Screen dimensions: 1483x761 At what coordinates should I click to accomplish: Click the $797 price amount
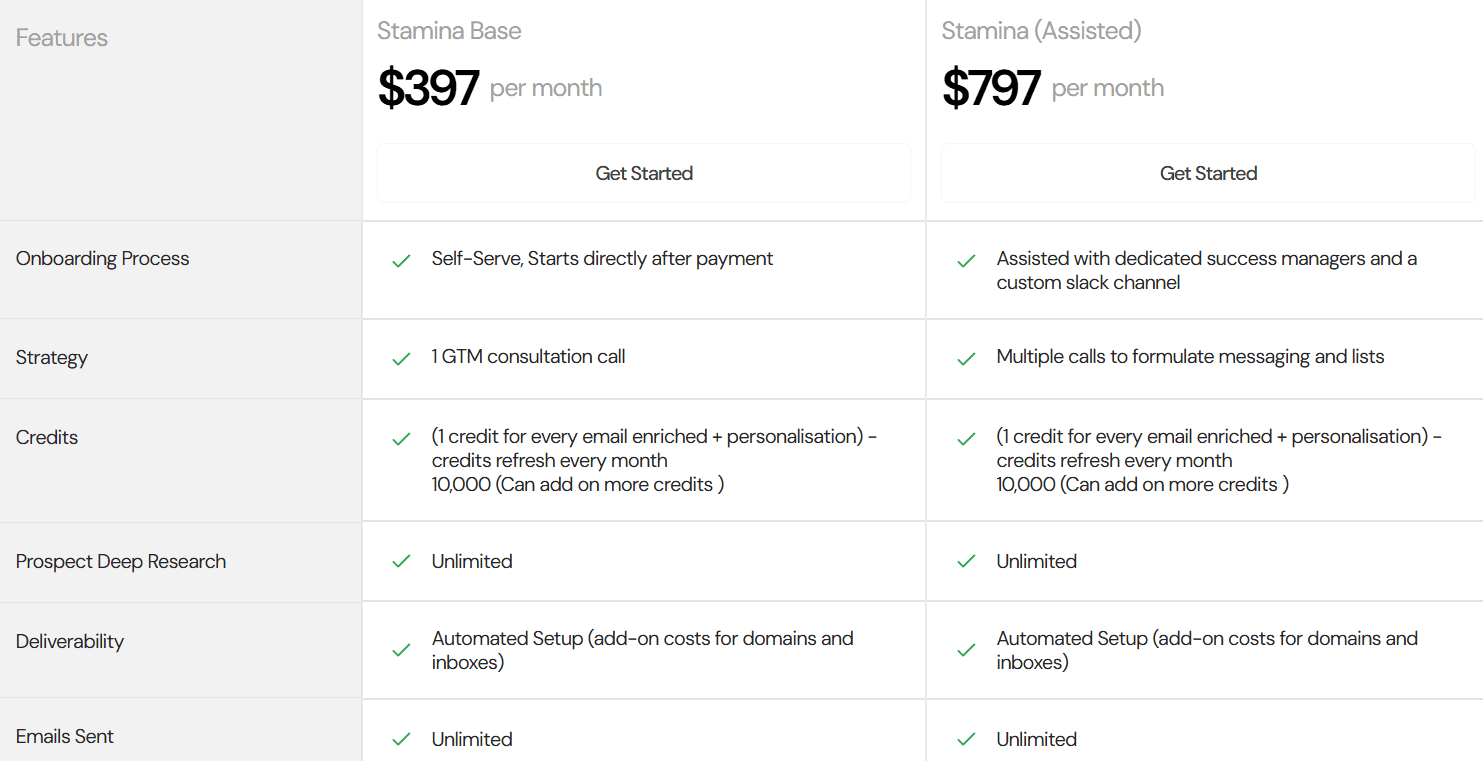click(991, 88)
